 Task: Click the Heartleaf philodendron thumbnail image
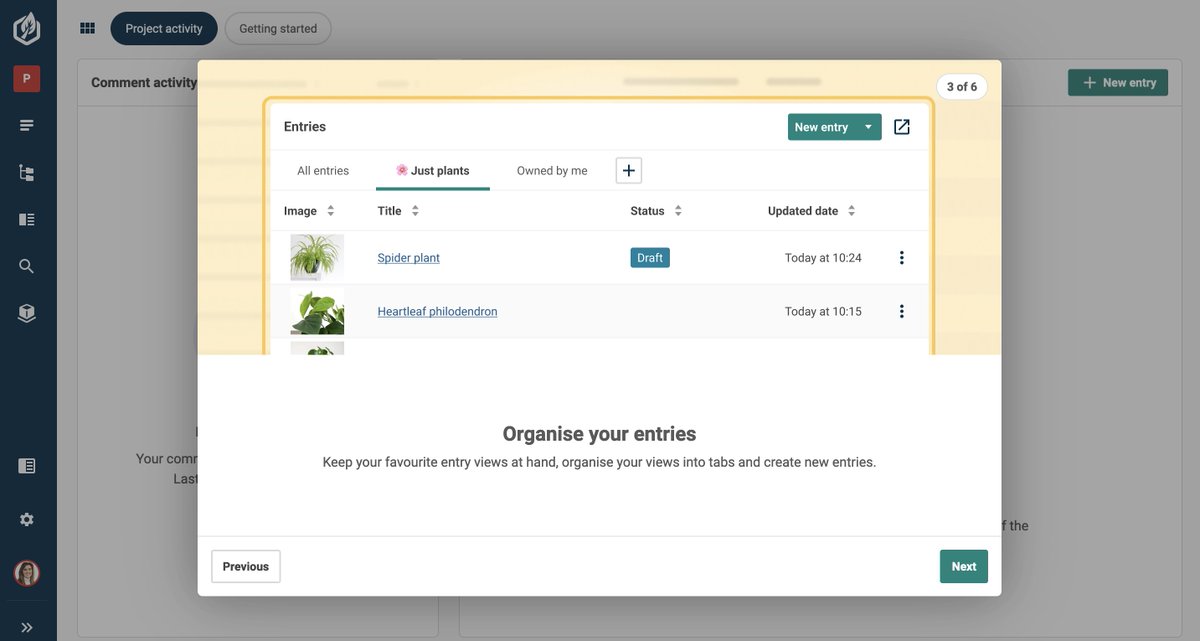click(x=317, y=312)
